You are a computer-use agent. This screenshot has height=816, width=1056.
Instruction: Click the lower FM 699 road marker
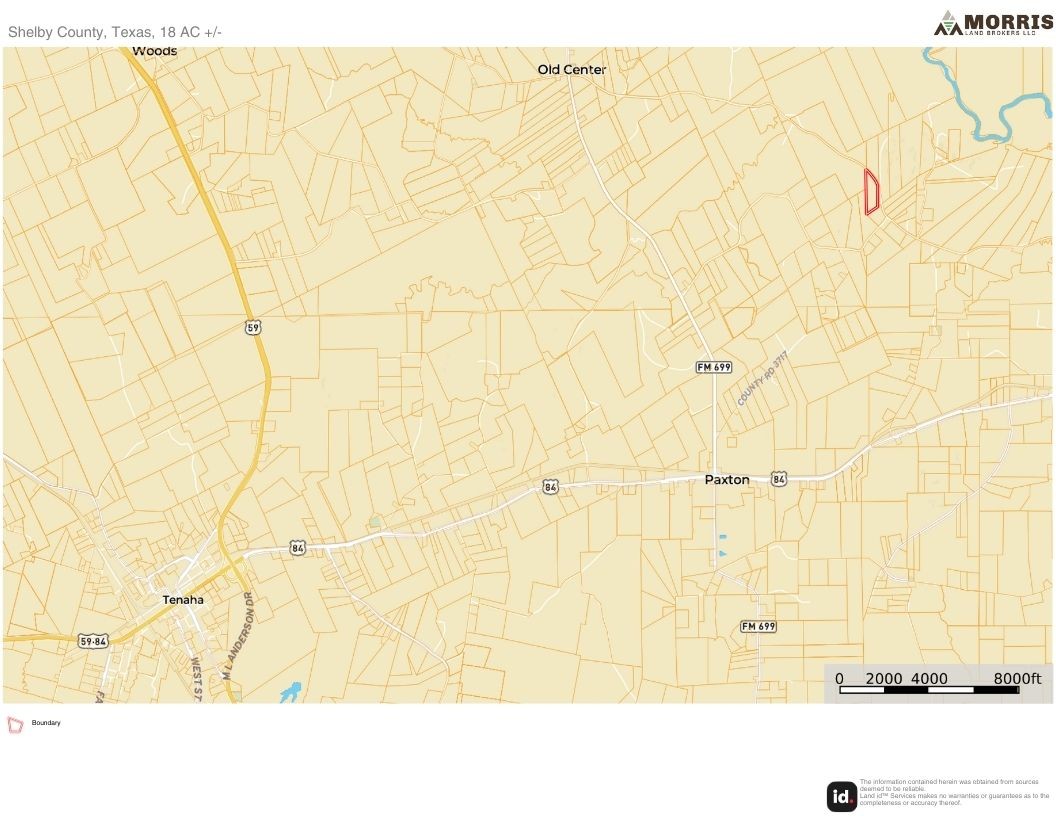[758, 626]
